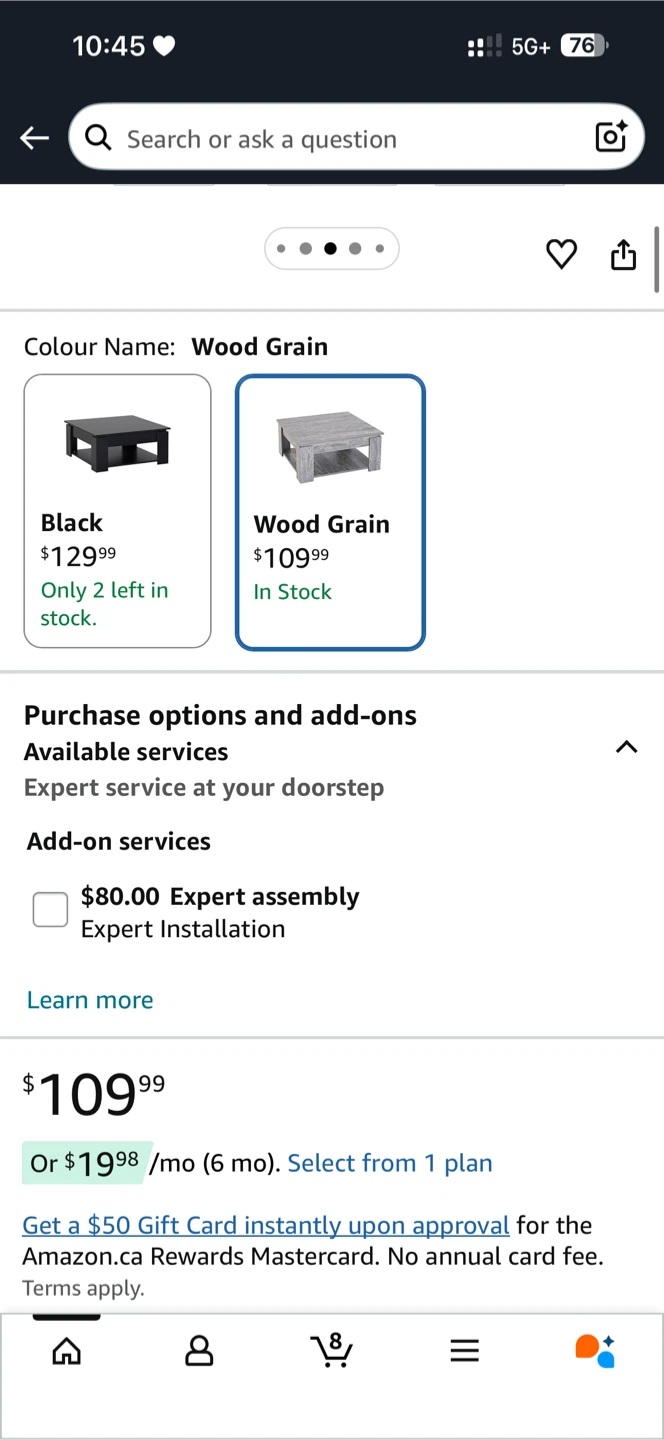Screen dimensions: 664x1440
Task: Collapse Purchase options and add-ons section
Action: (626, 747)
